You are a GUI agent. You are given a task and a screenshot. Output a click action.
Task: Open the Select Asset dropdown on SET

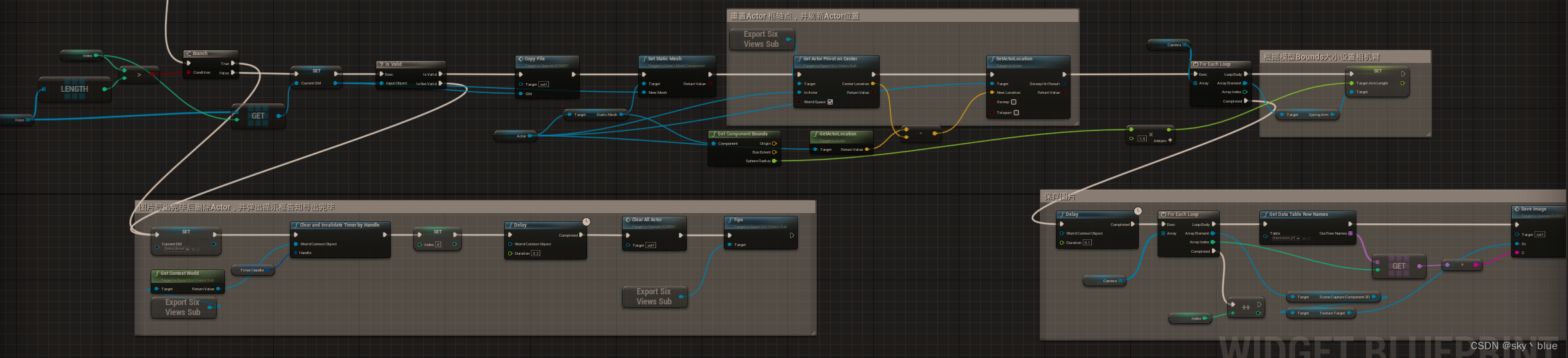[177, 249]
